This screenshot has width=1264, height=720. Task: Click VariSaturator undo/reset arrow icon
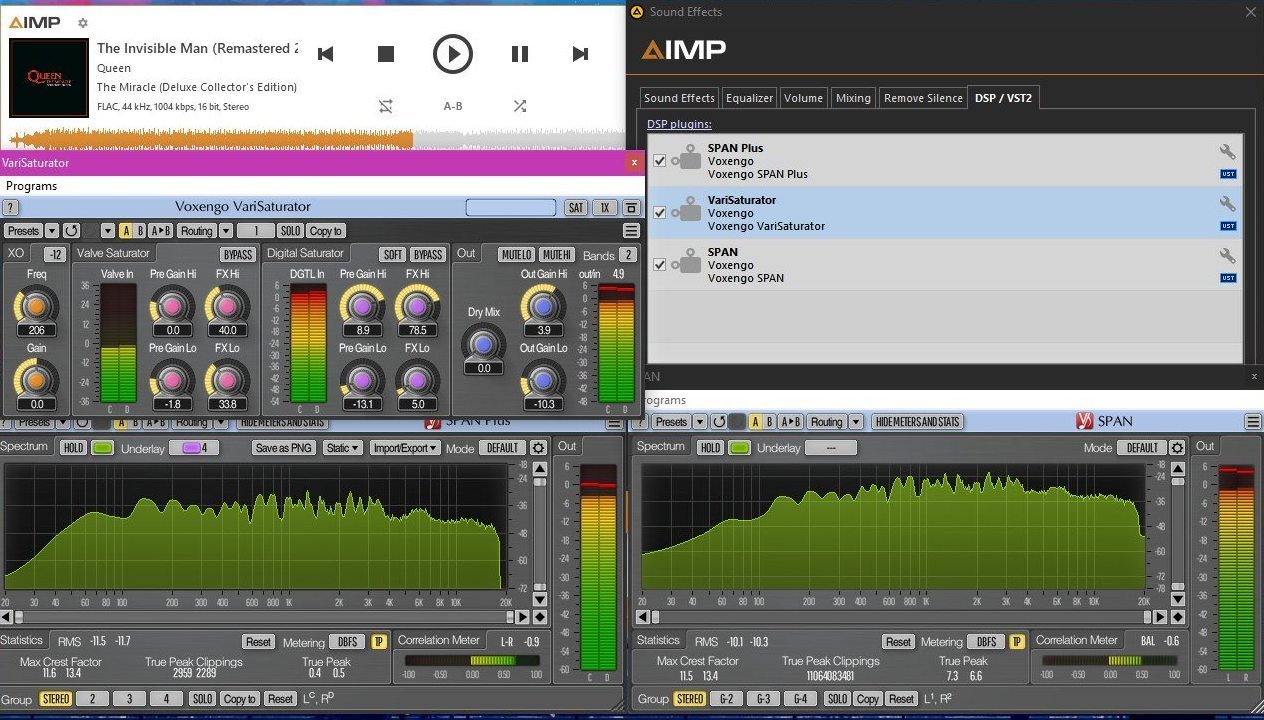coord(73,231)
